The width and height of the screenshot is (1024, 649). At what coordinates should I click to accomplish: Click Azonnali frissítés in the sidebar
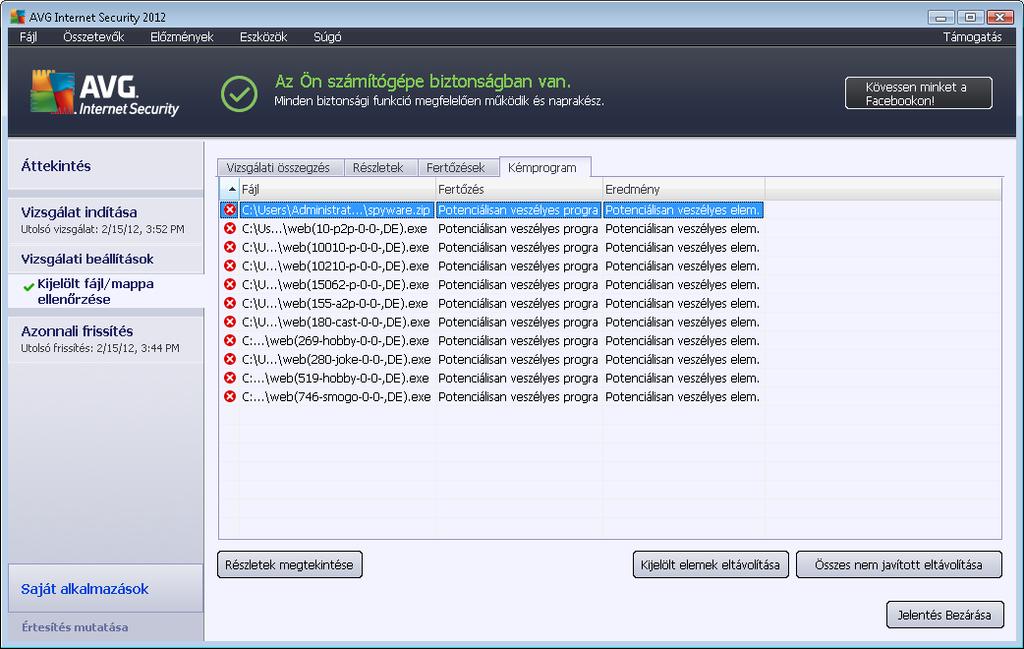point(106,338)
